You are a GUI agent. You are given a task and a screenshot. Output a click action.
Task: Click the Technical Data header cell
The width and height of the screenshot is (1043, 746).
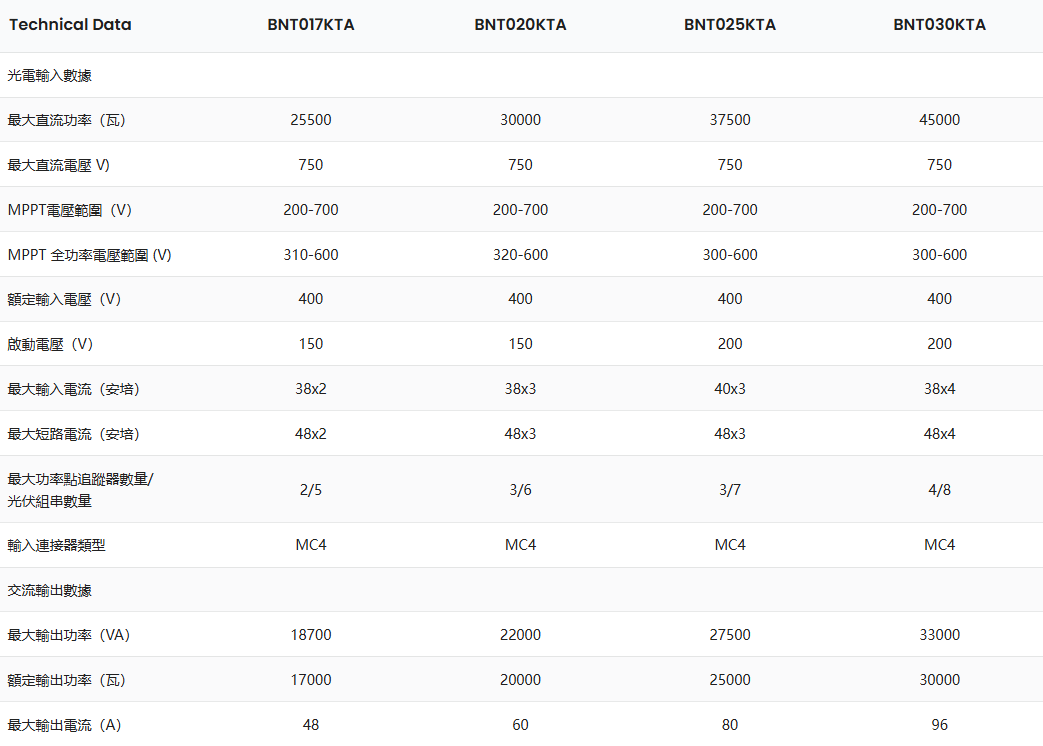[x=70, y=25]
